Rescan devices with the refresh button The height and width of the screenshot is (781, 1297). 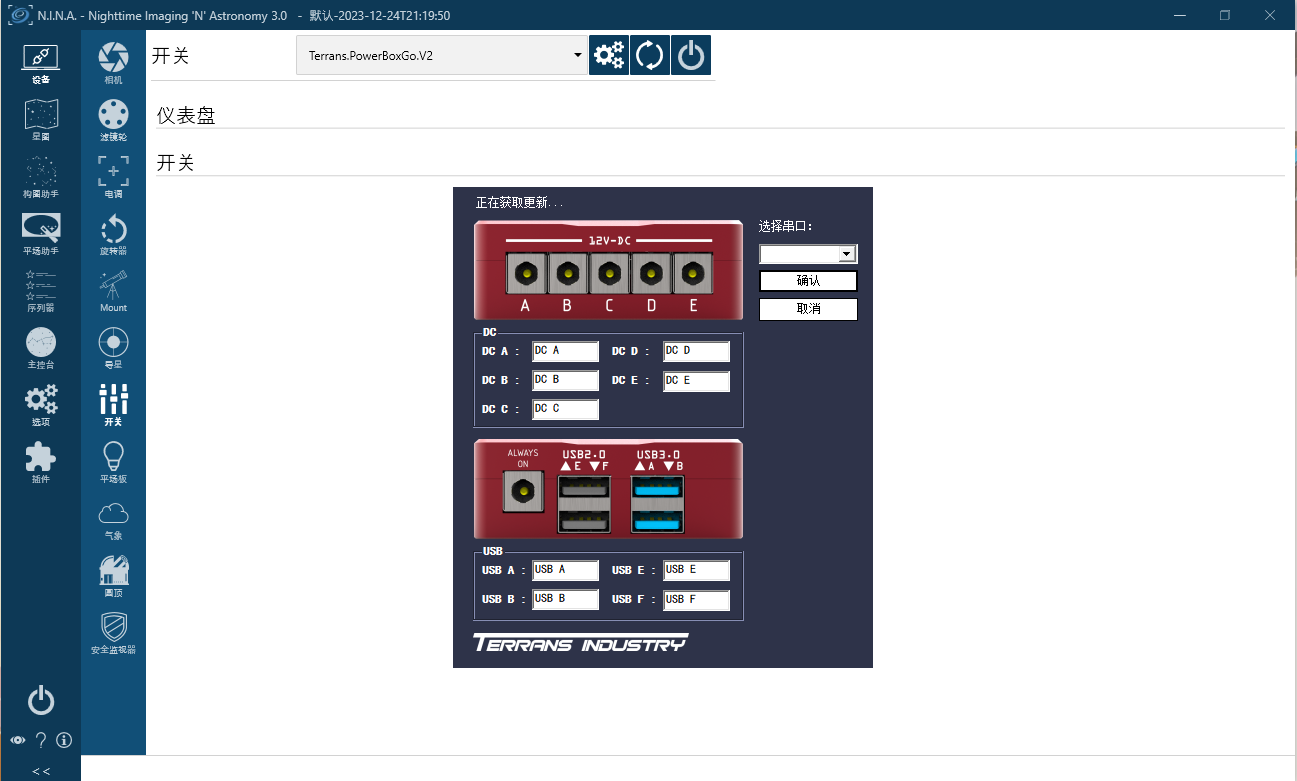(x=650, y=55)
